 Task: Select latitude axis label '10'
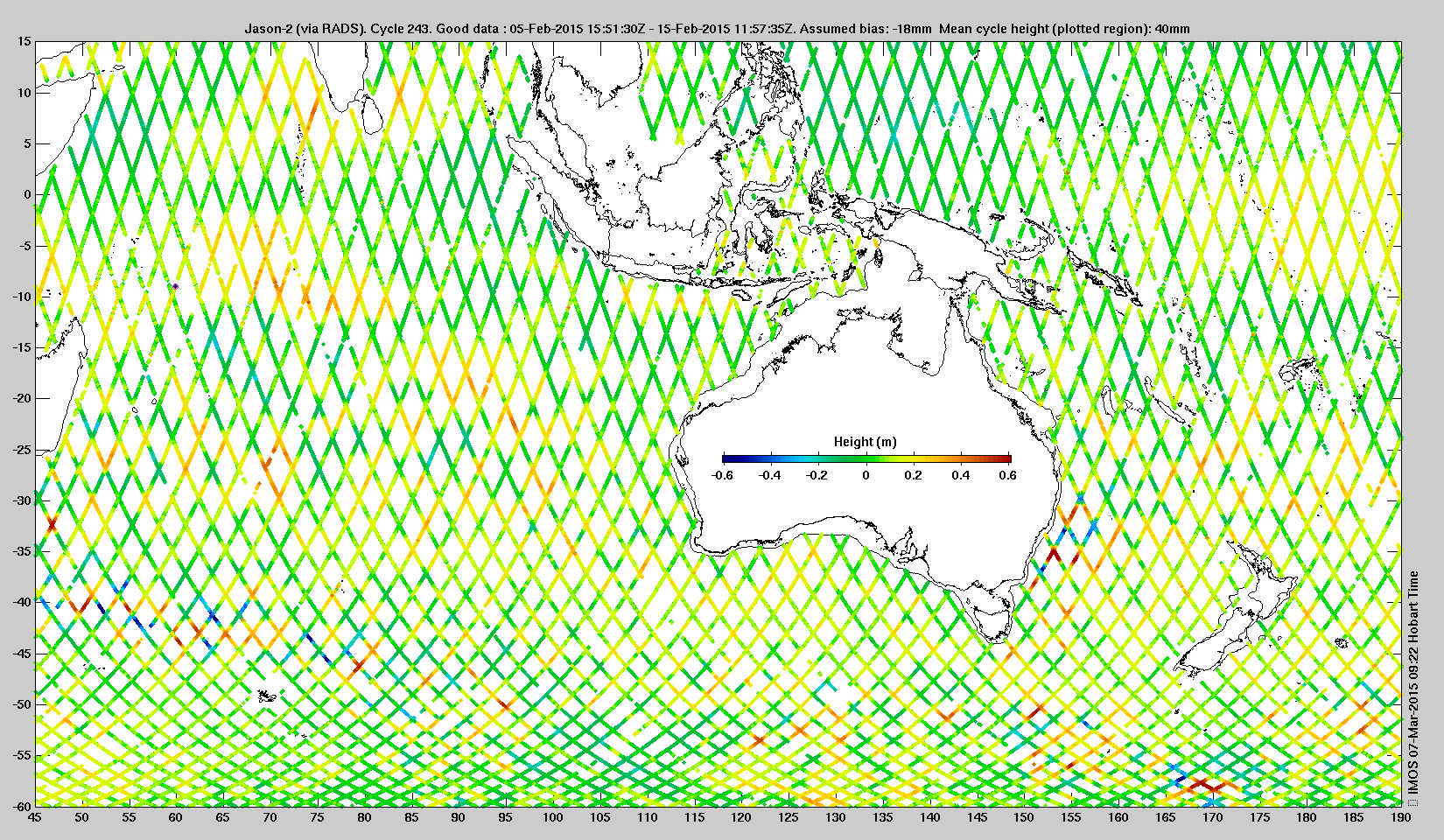click(24, 93)
